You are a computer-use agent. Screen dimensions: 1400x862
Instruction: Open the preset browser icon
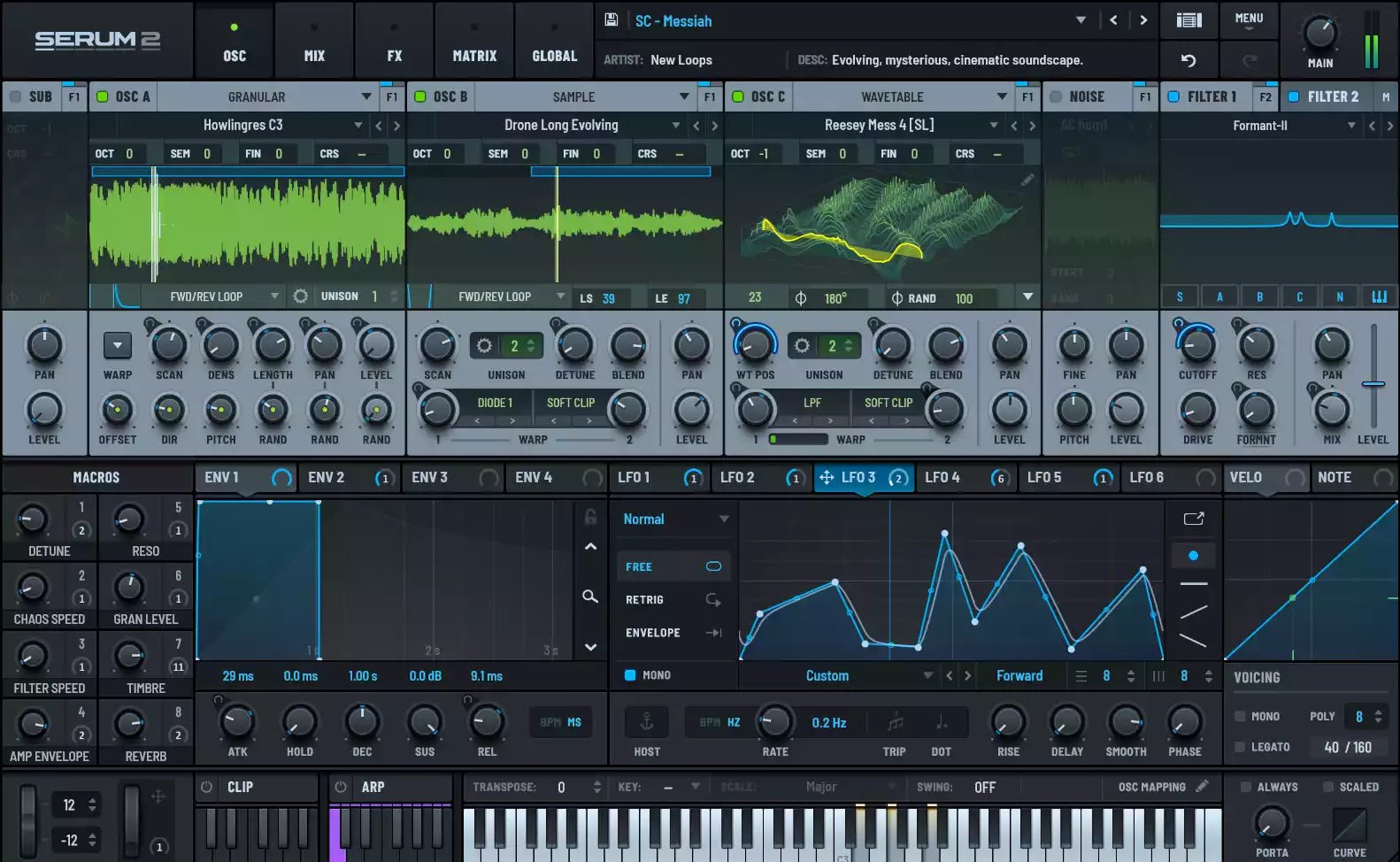1188,20
